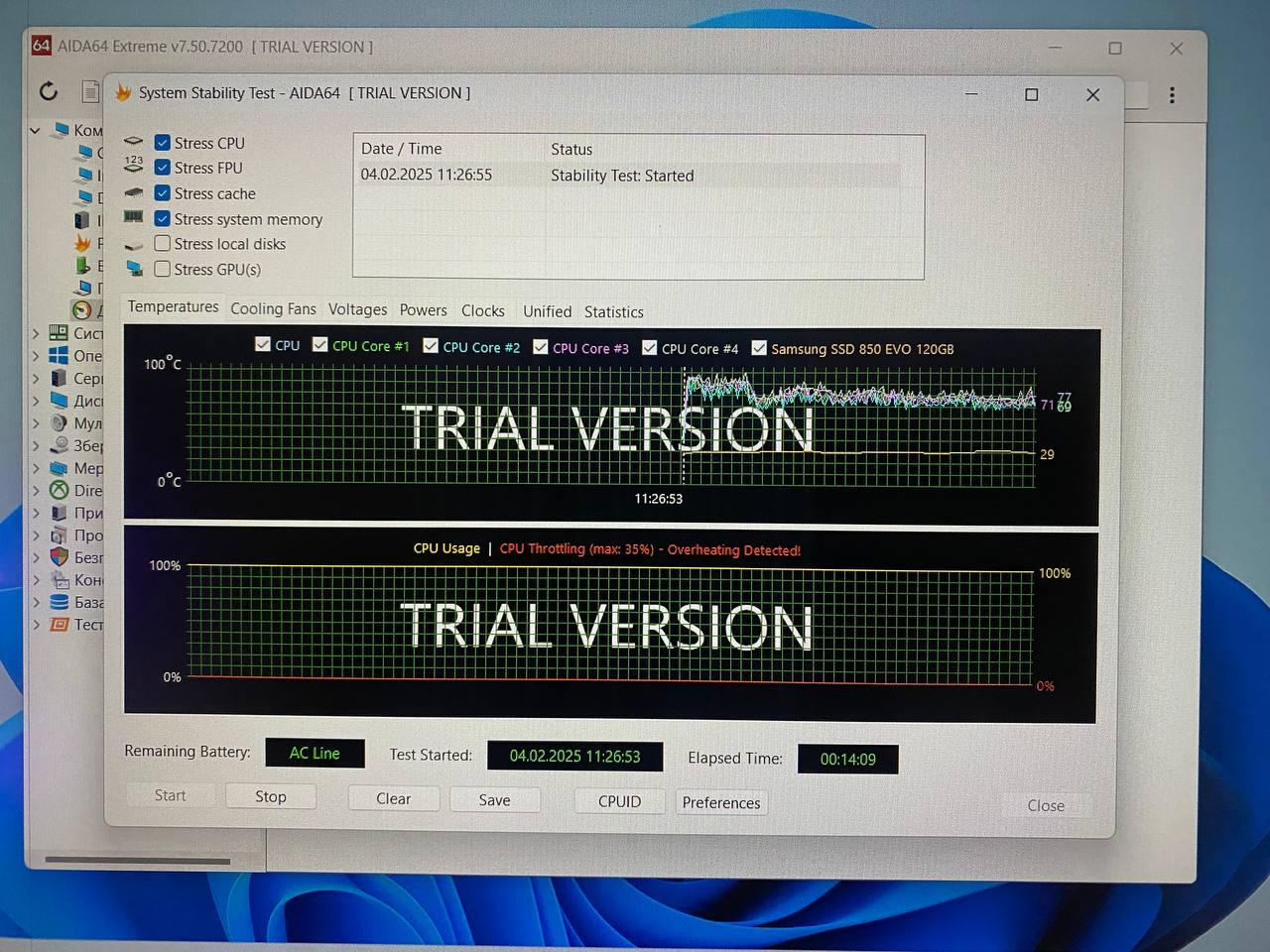
Task: Select the devices icon next to При
Action: click(59, 513)
